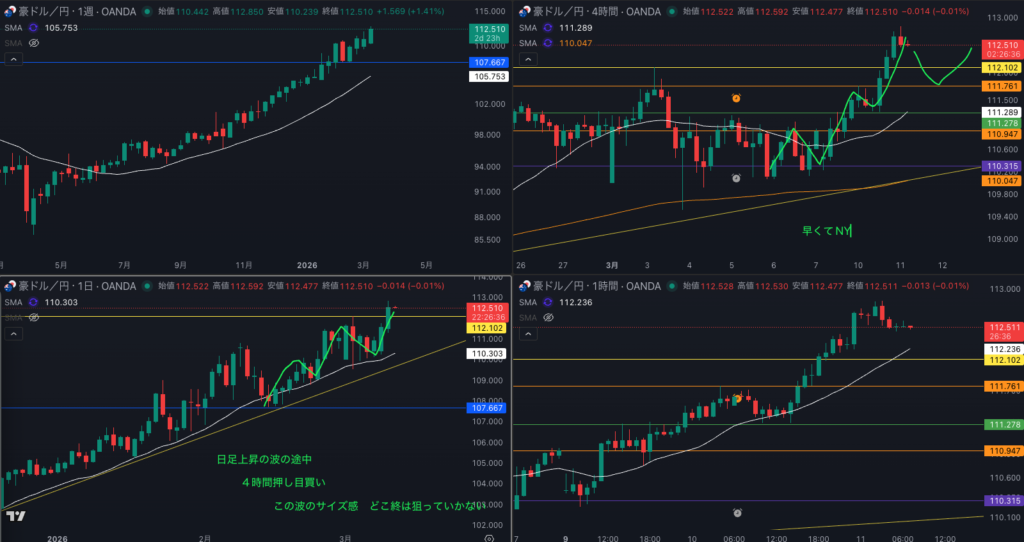Toggle hidden SMA eye icon on 1-hour chart
Image resolution: width=1024 pixels, height=542 pixels.
546,317
